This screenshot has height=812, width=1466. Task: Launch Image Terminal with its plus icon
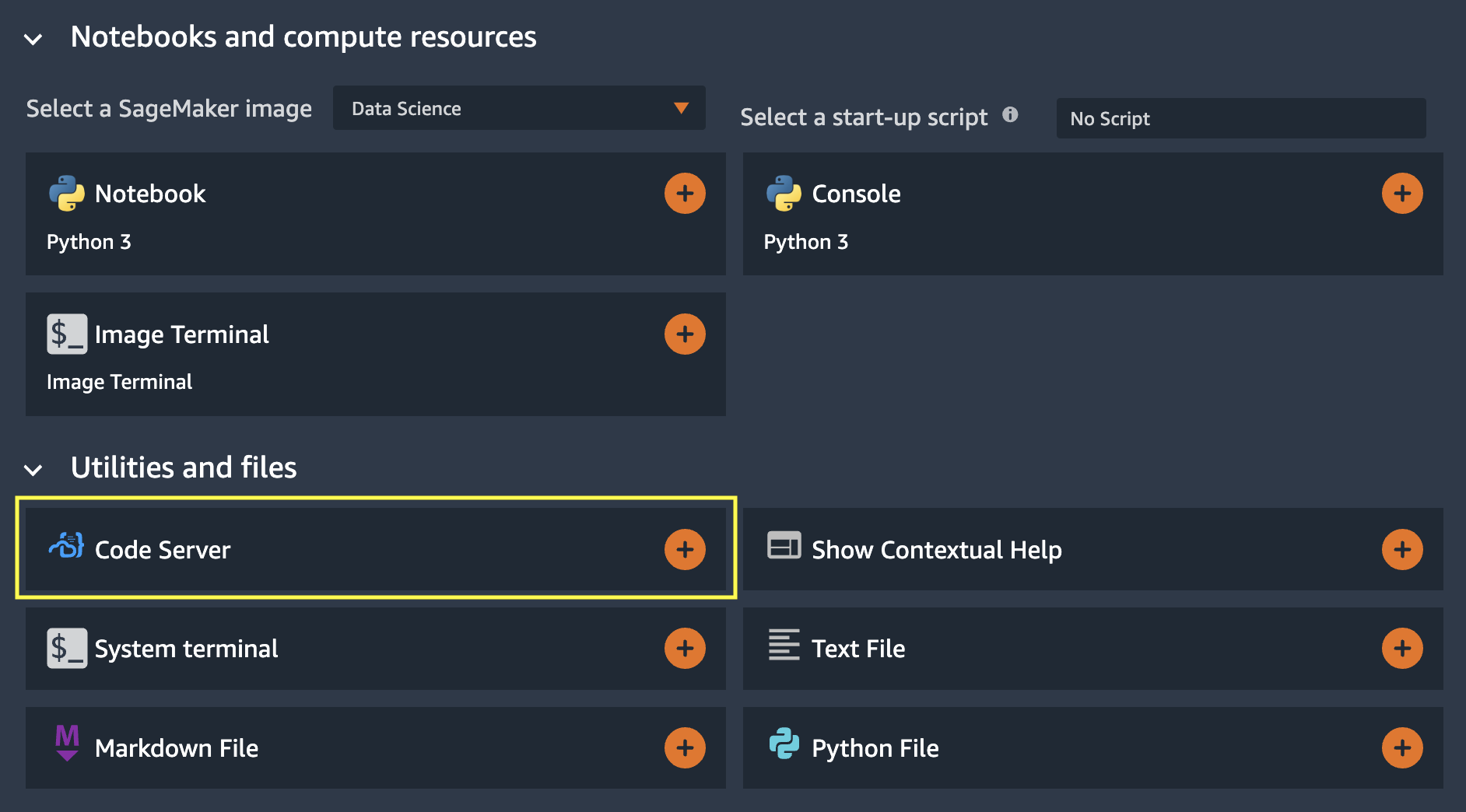(x=685, y=334)
